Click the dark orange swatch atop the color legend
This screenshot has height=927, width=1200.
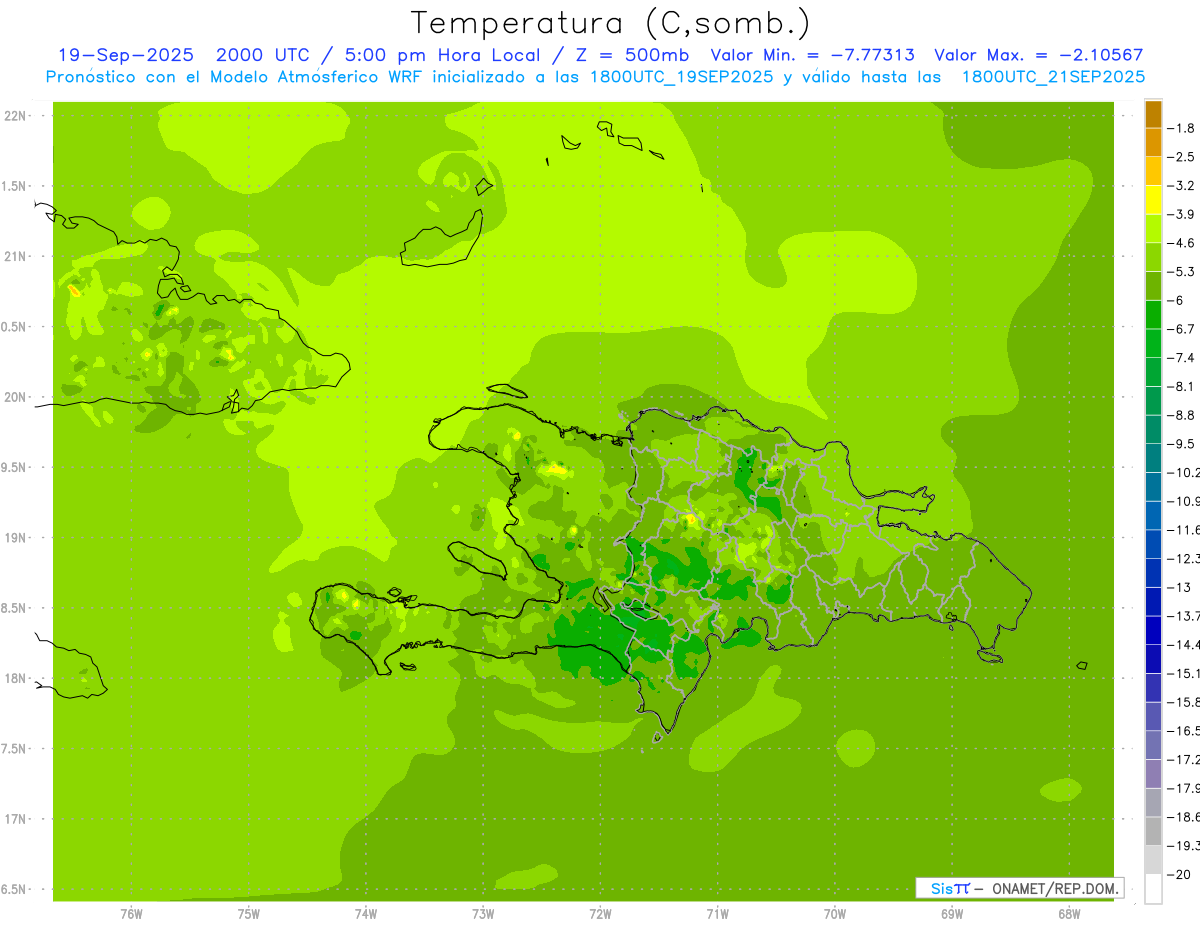coord(1153,115)
